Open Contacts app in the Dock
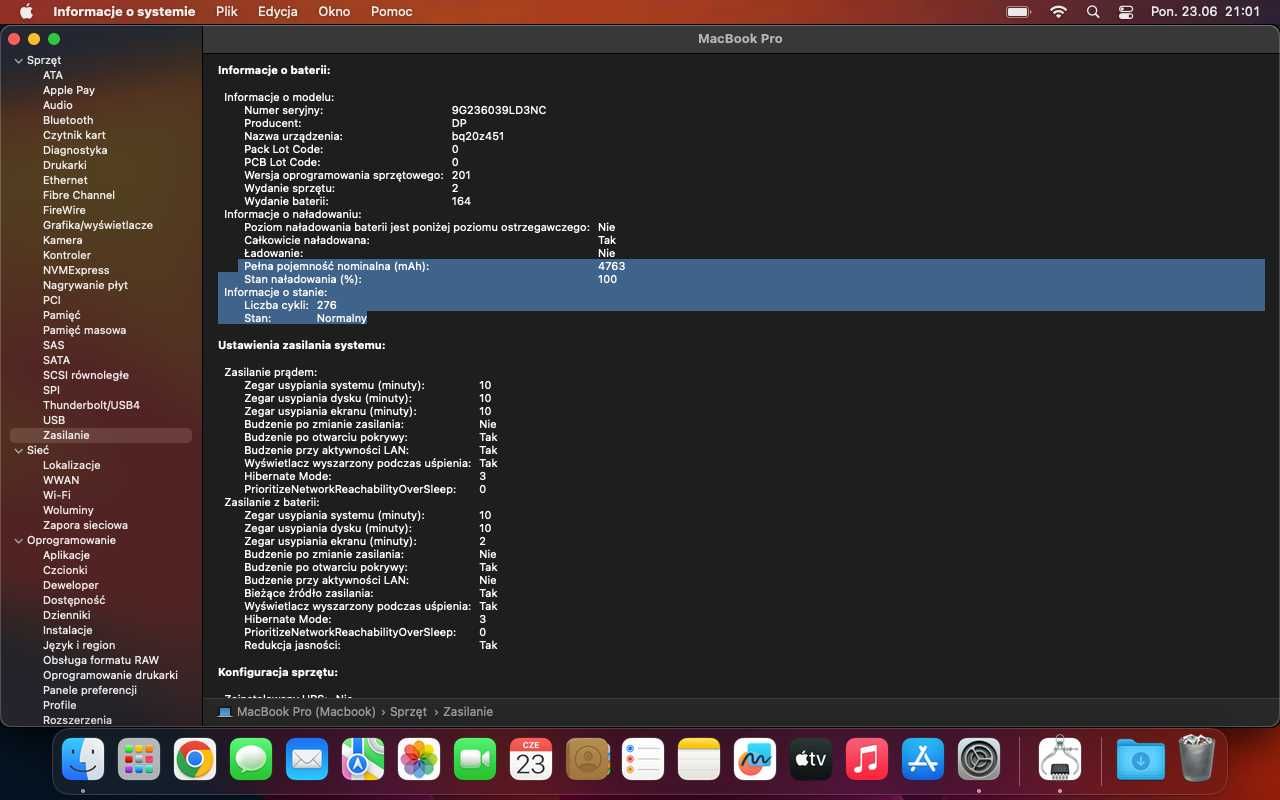Screen dimensions: 1280x800 587,760
